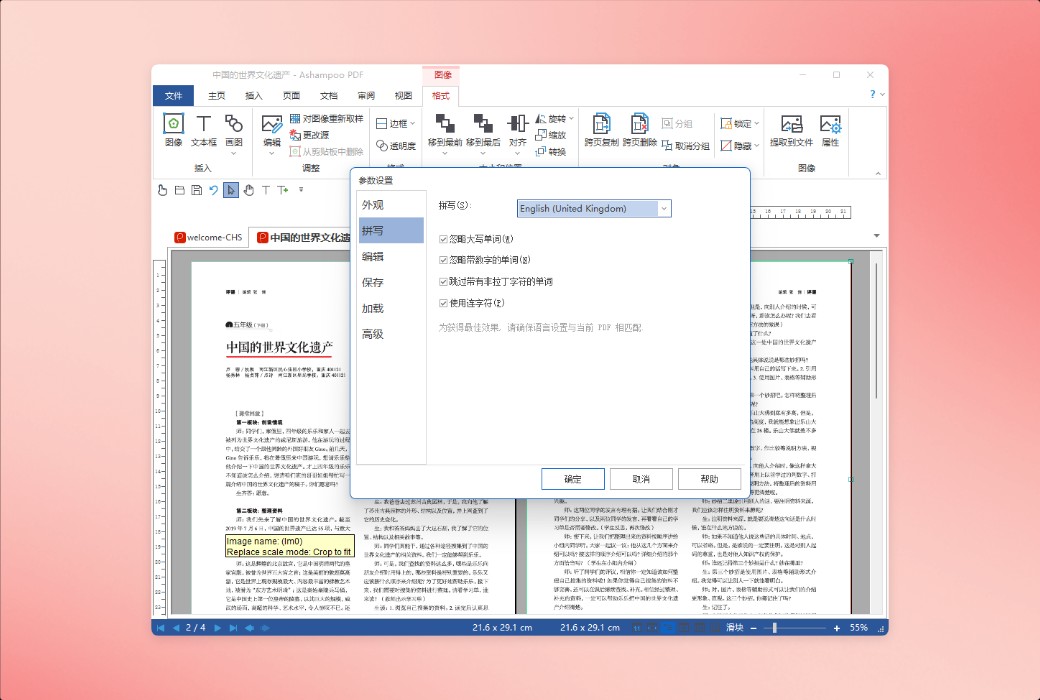Open the English (United Kingdom) language dropdown
This screenshot has width=1040, height=700.
tap(664, 208)
